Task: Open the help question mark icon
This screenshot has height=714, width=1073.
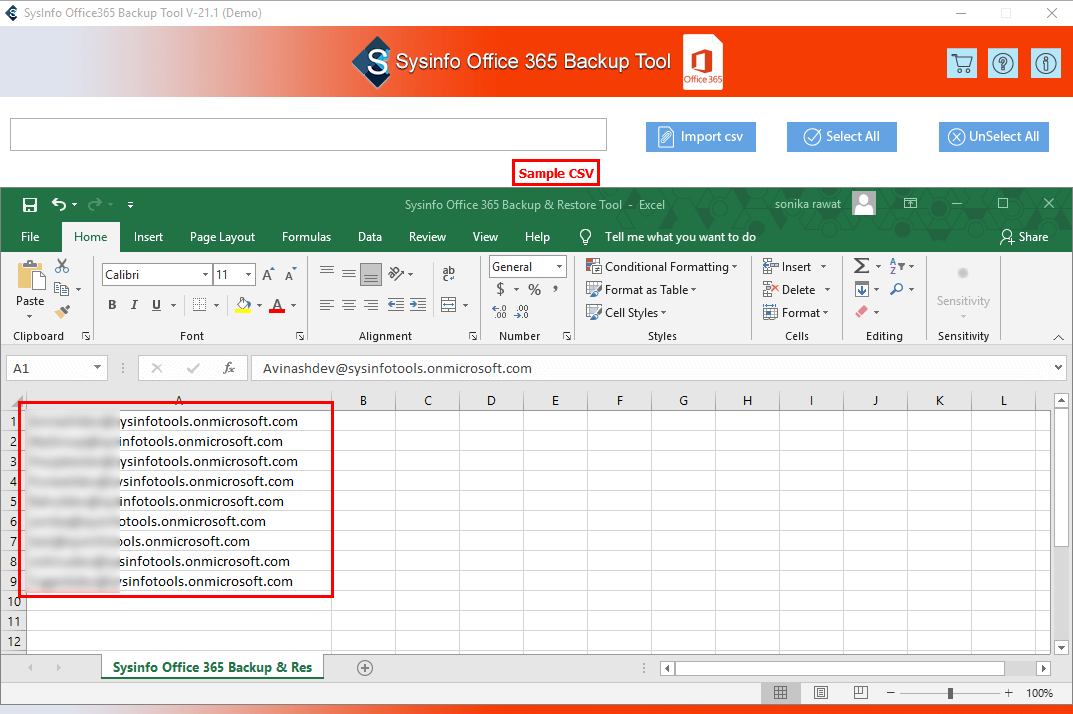Action: (x=1002, y=63)
